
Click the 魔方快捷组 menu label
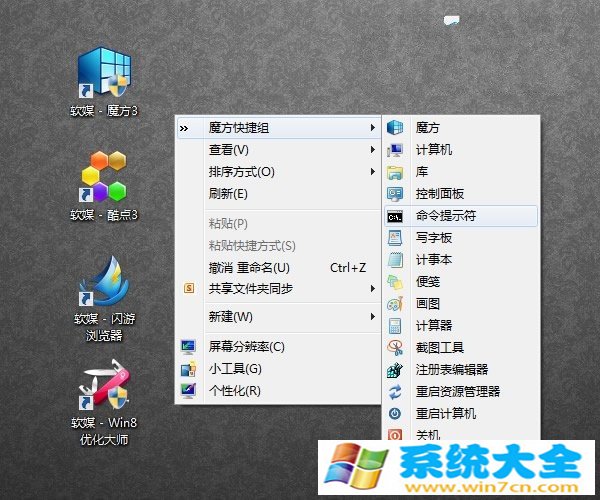click(x=239, y=127)
